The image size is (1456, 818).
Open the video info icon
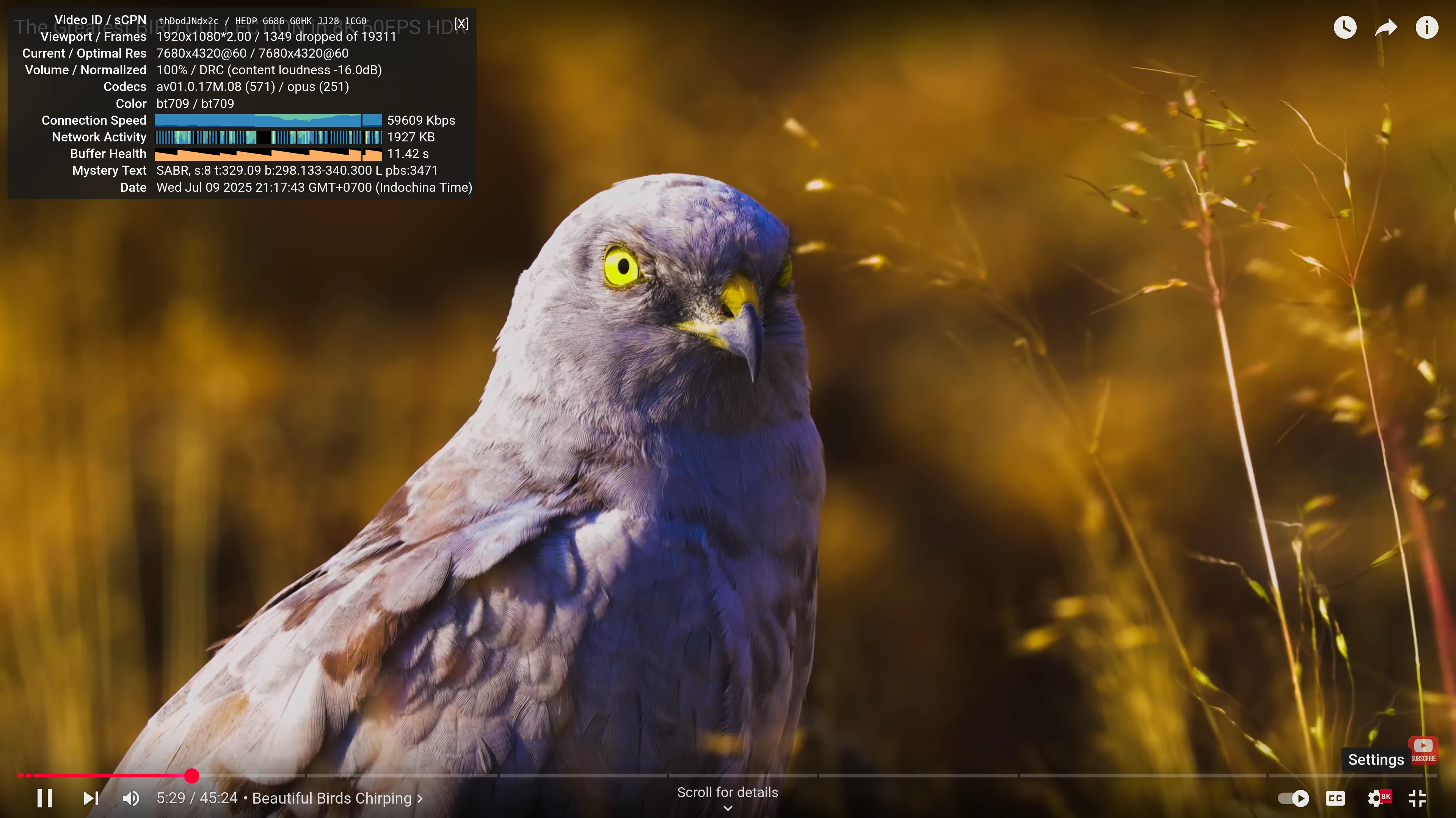pos(1426,27)
